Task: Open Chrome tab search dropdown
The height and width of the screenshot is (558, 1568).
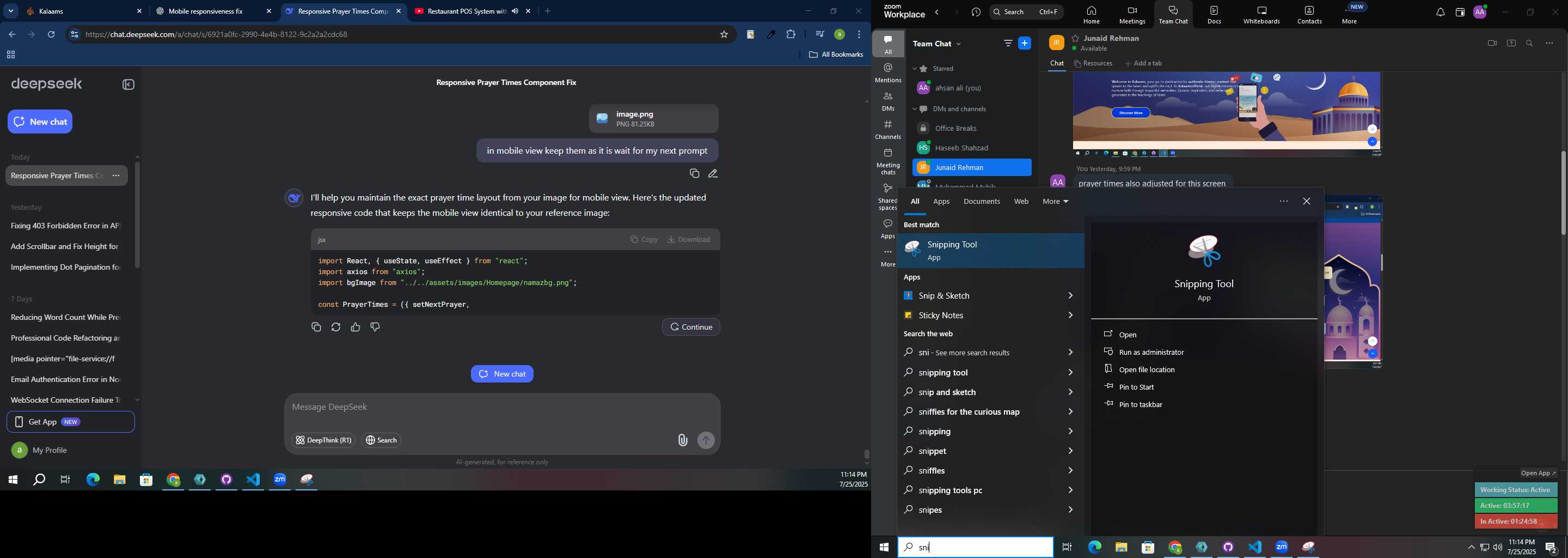Action: pyautogui.click(x=11, y=11)
